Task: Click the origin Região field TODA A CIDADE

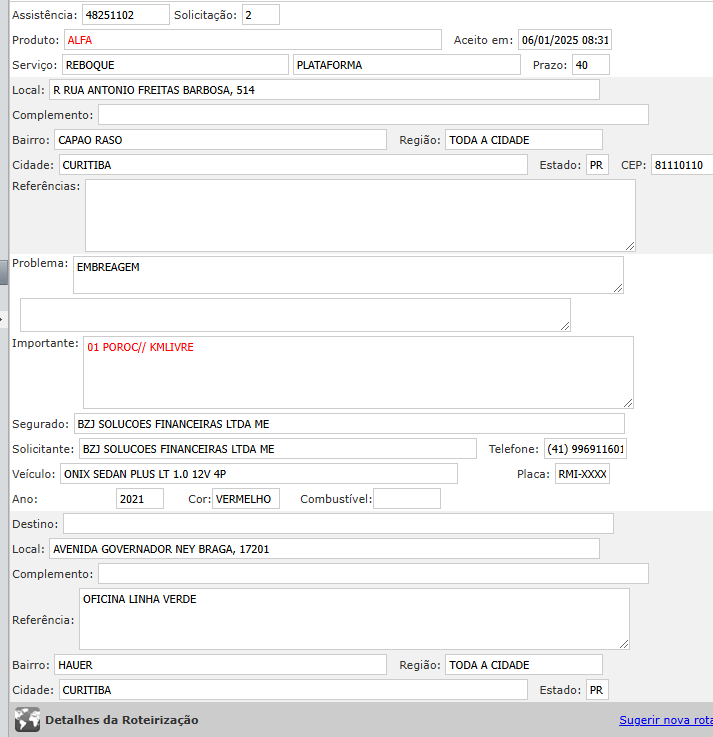Action: [x=524, y=140]
